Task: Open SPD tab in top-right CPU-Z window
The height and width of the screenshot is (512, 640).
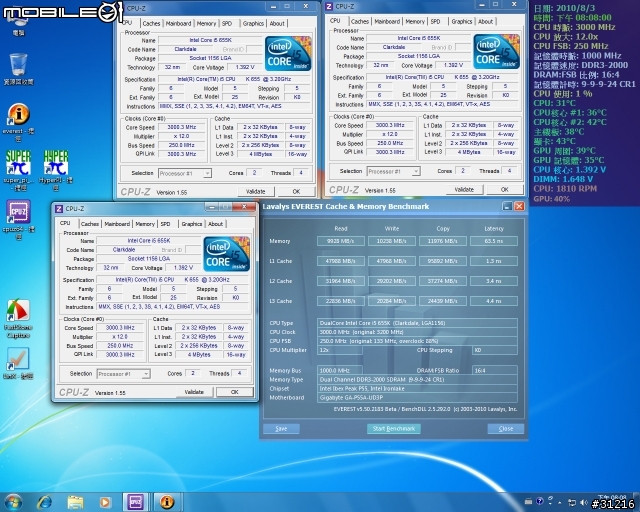Action: [x=435, y=21]
